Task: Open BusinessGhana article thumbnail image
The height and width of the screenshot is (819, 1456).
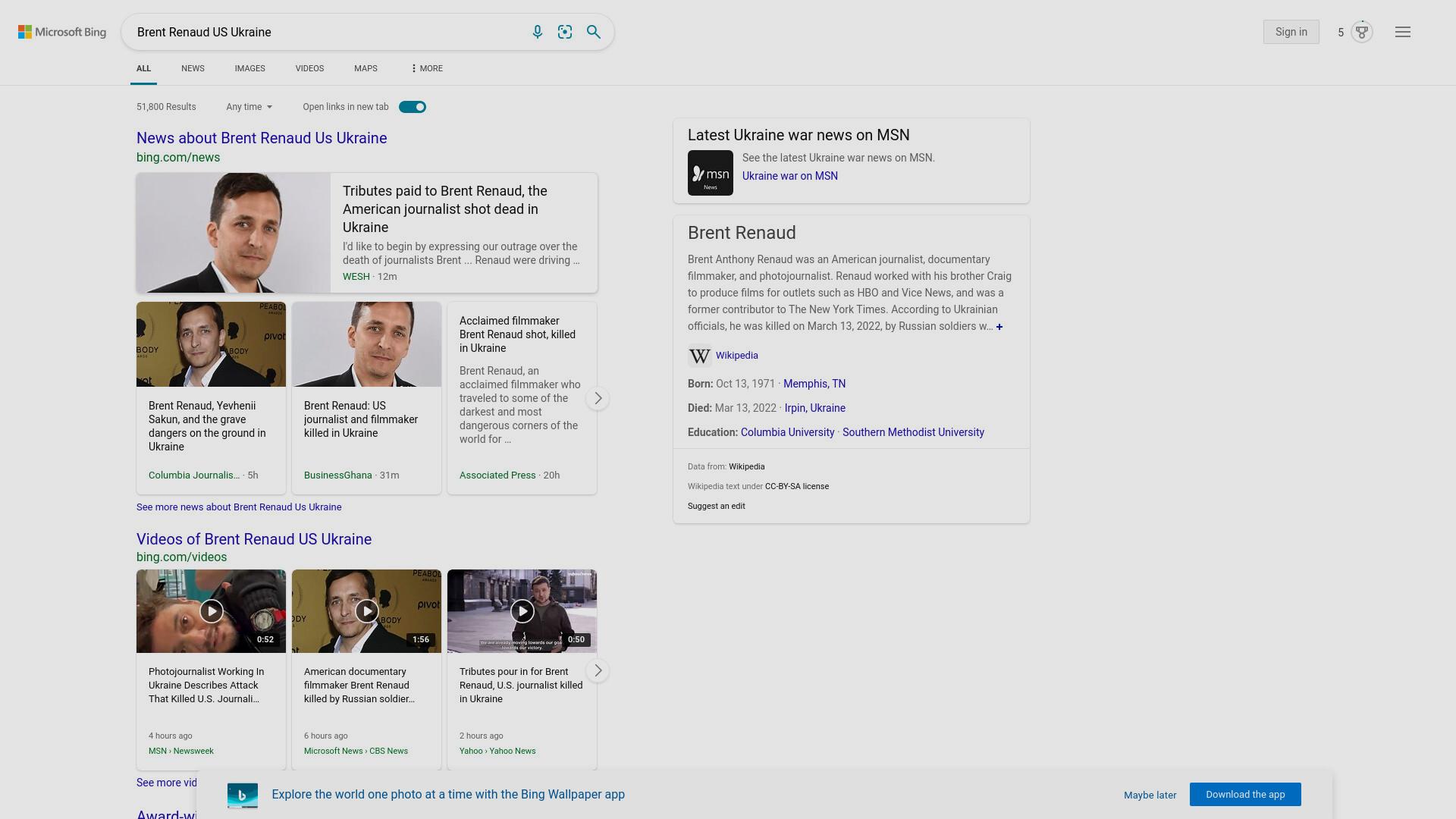Action: (366, 344)
